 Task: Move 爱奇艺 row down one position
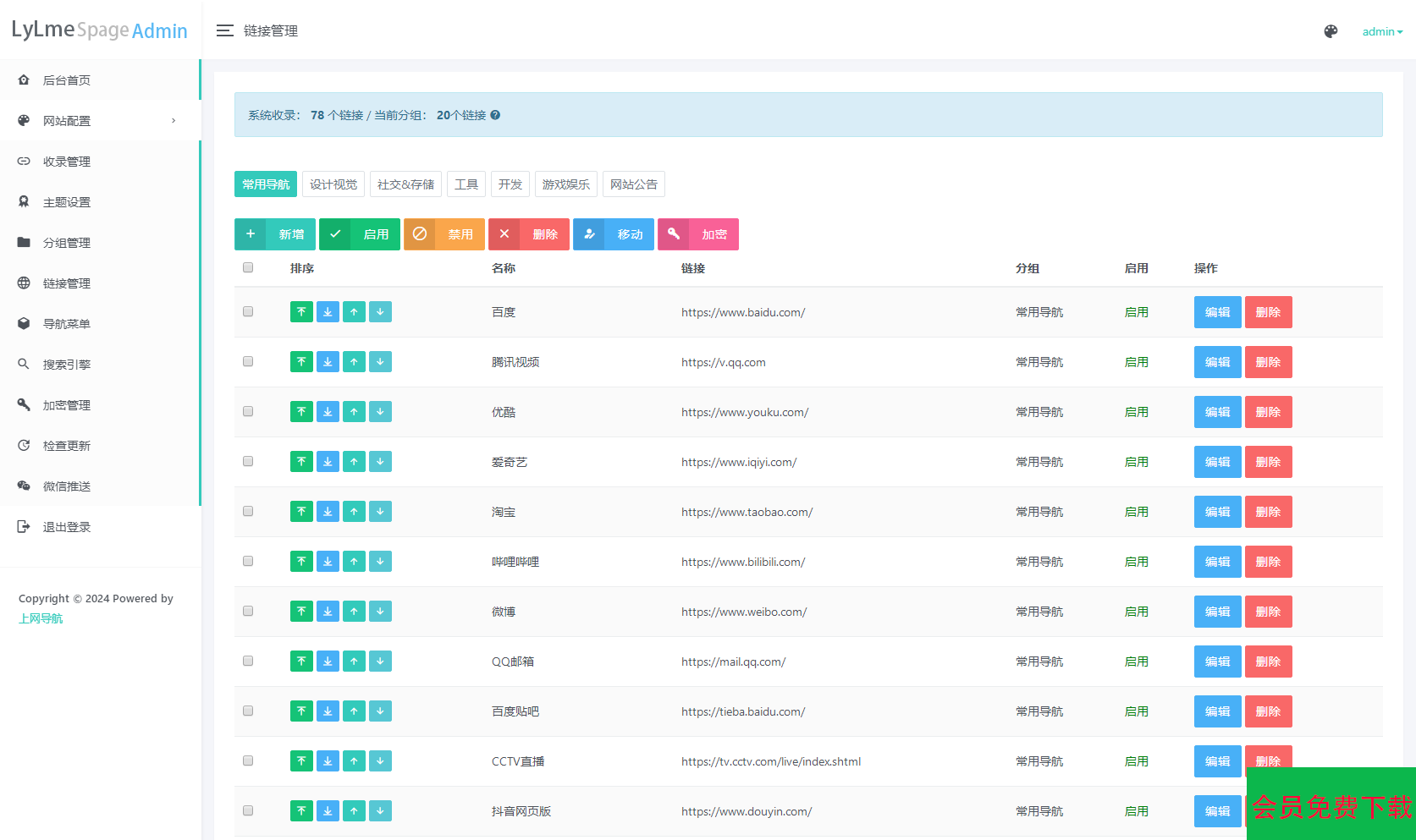(380, 462)
